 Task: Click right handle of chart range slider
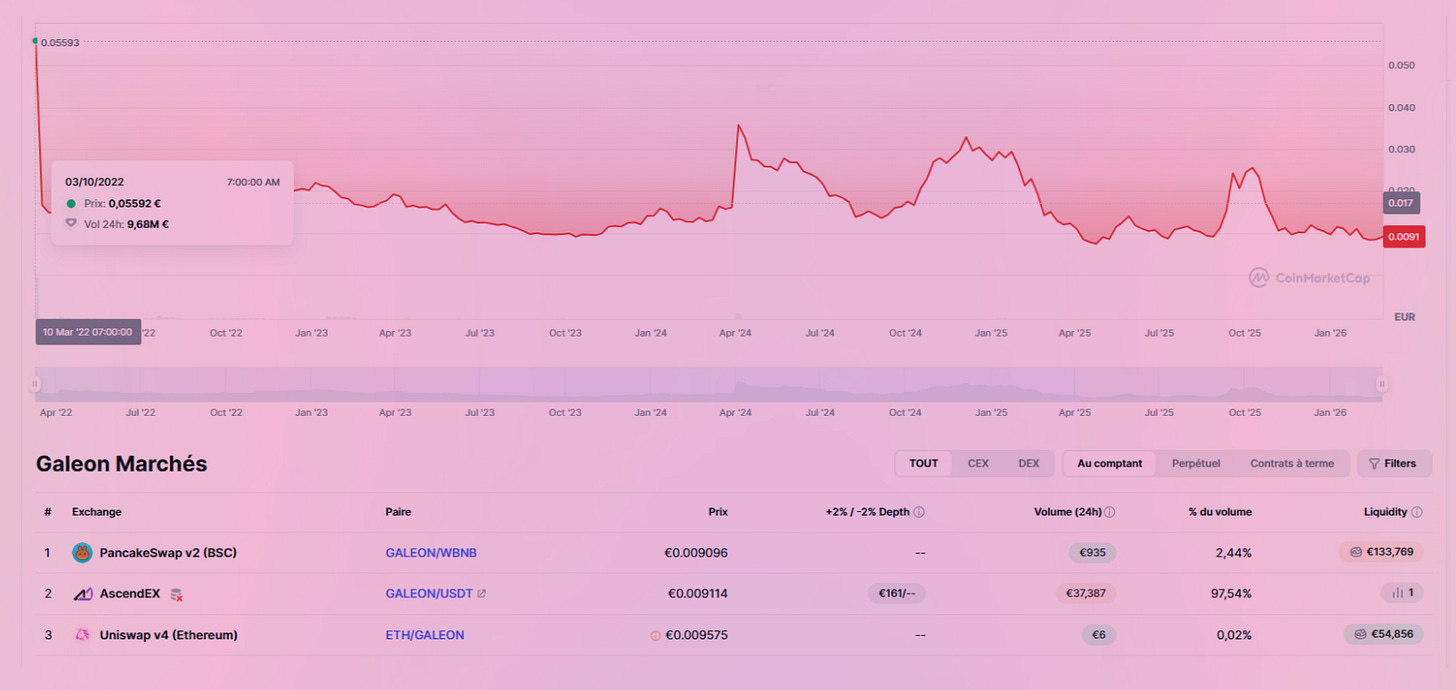pos(1382,383)
